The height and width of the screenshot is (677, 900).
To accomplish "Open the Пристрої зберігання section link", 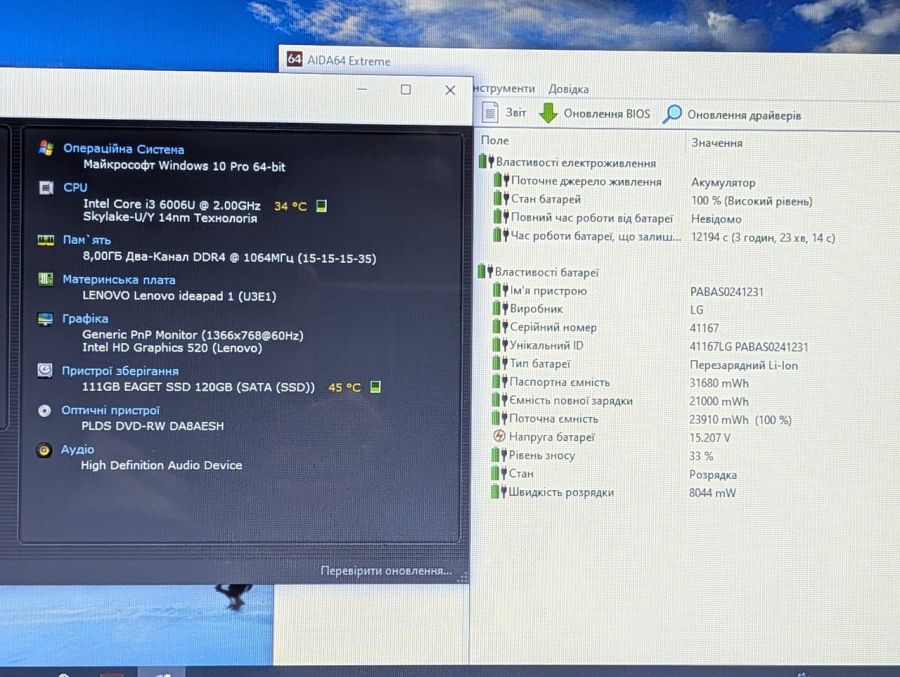I will [120, 371].
